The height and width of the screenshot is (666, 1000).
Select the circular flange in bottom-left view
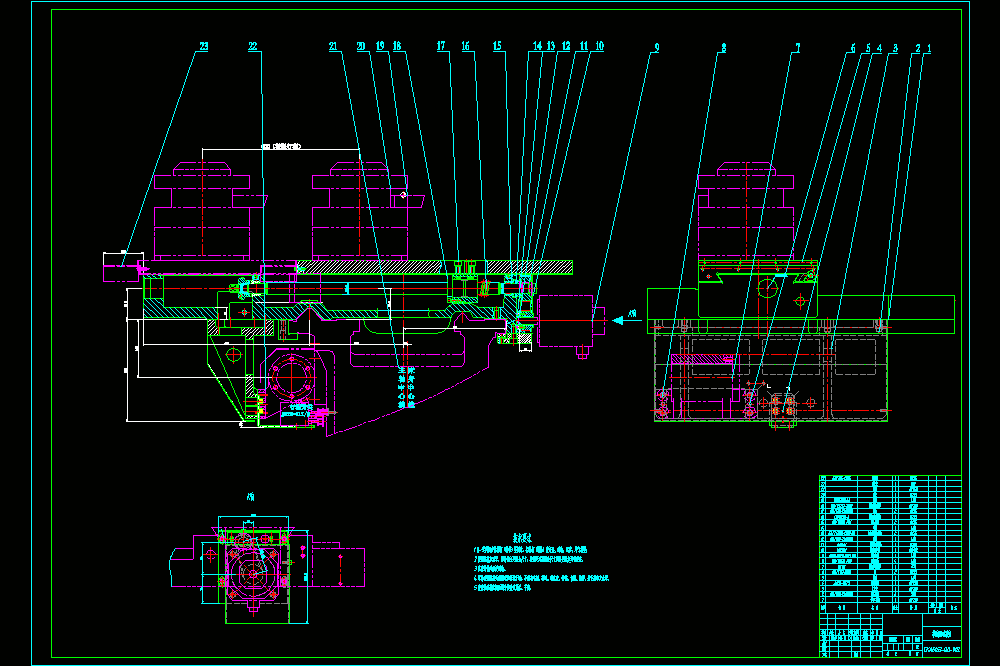click(253, 574)
